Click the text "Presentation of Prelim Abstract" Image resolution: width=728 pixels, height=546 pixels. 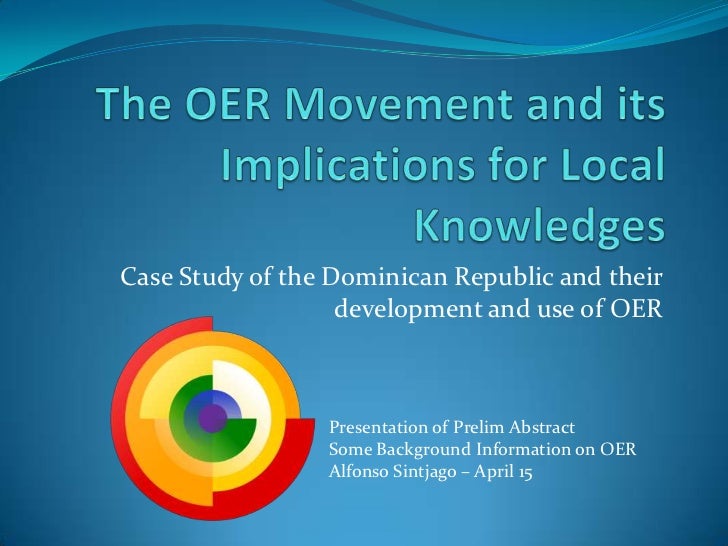[x=452, y=427]
